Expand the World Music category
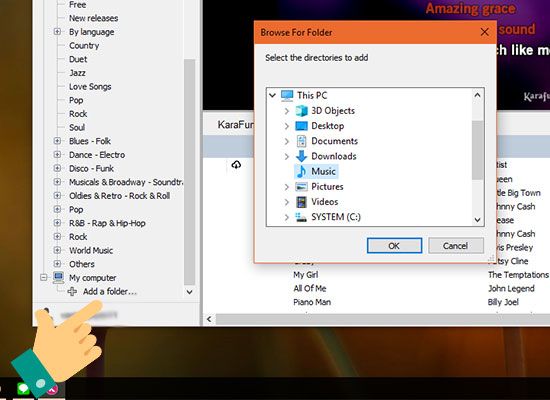Viewport: 550px width, 400px height. click(57, 250)
